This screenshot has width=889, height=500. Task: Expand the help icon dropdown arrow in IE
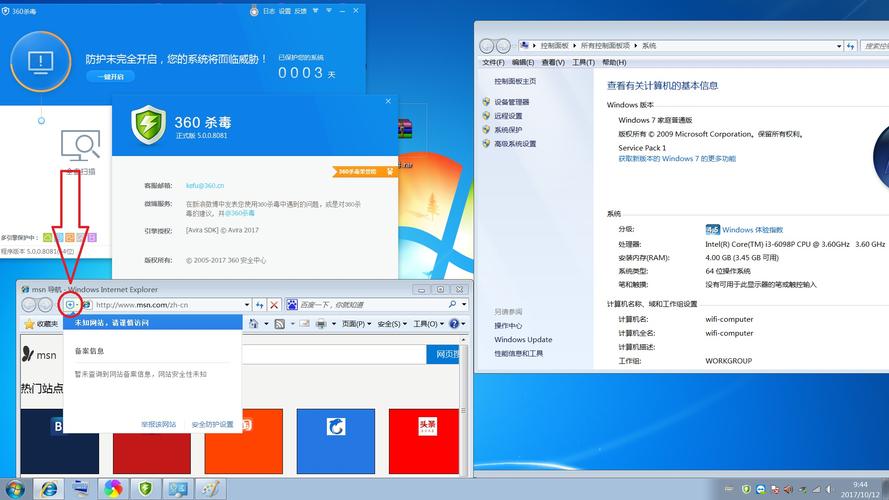click(x=463, y=324)
